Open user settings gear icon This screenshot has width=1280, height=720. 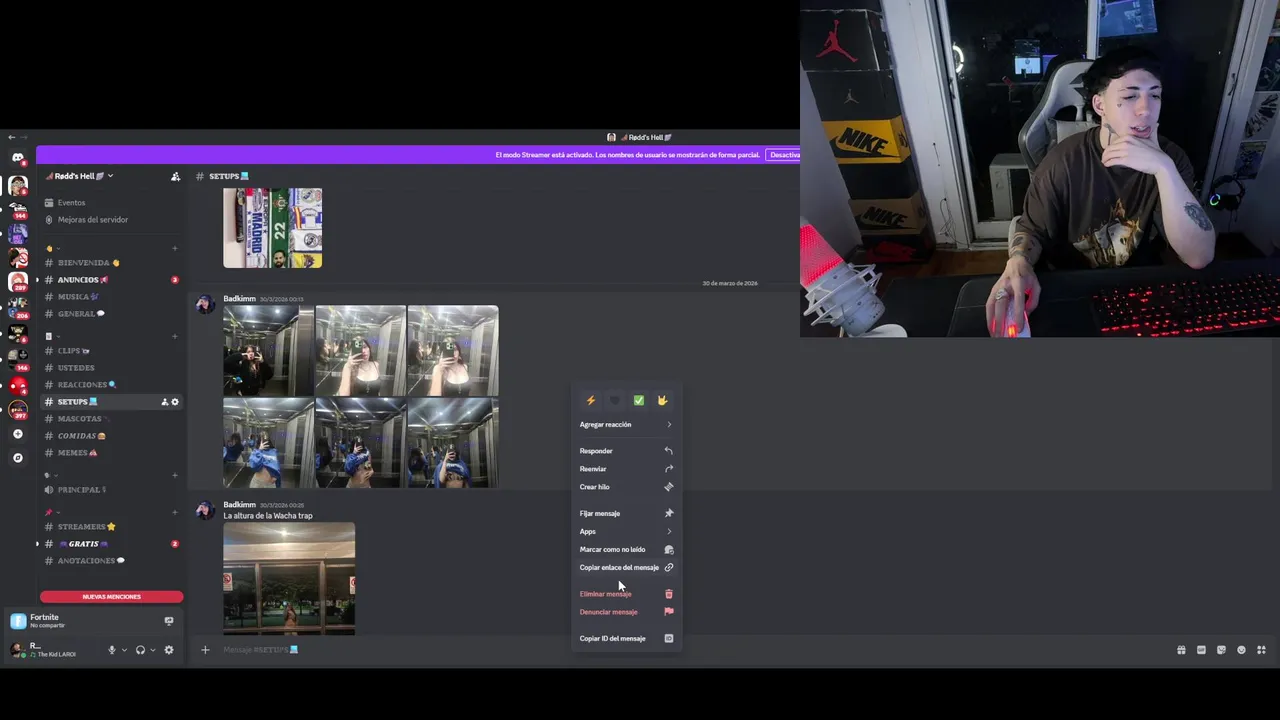(x=168, y=650)
